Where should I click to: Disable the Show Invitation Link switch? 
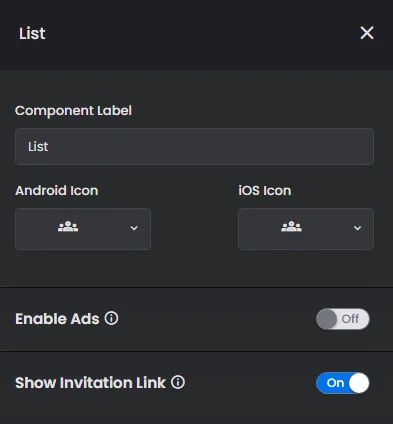(x=343, y=383)
